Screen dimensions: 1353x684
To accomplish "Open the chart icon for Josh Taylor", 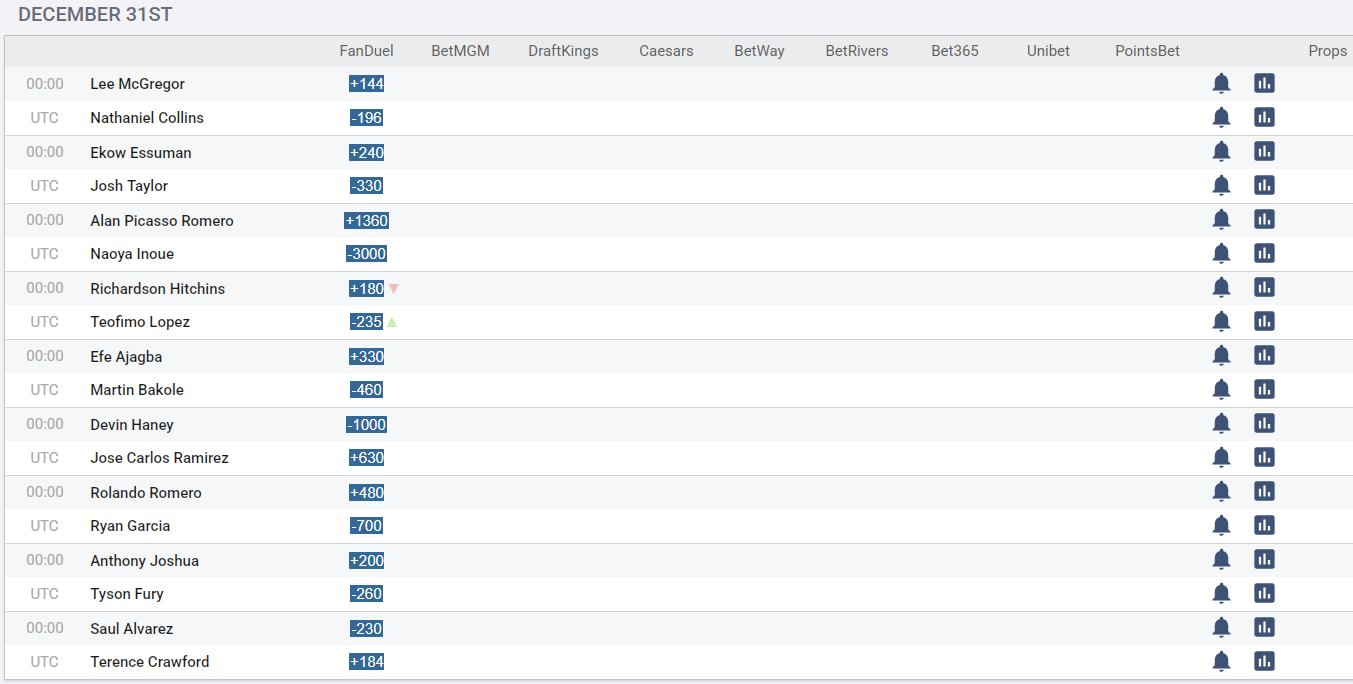I will tap(1264, 186).
